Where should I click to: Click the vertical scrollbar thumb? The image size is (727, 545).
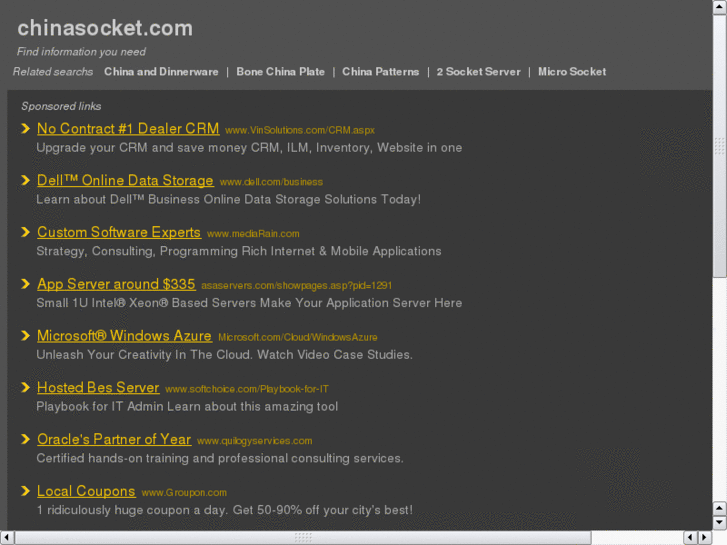tap(720, 146)
